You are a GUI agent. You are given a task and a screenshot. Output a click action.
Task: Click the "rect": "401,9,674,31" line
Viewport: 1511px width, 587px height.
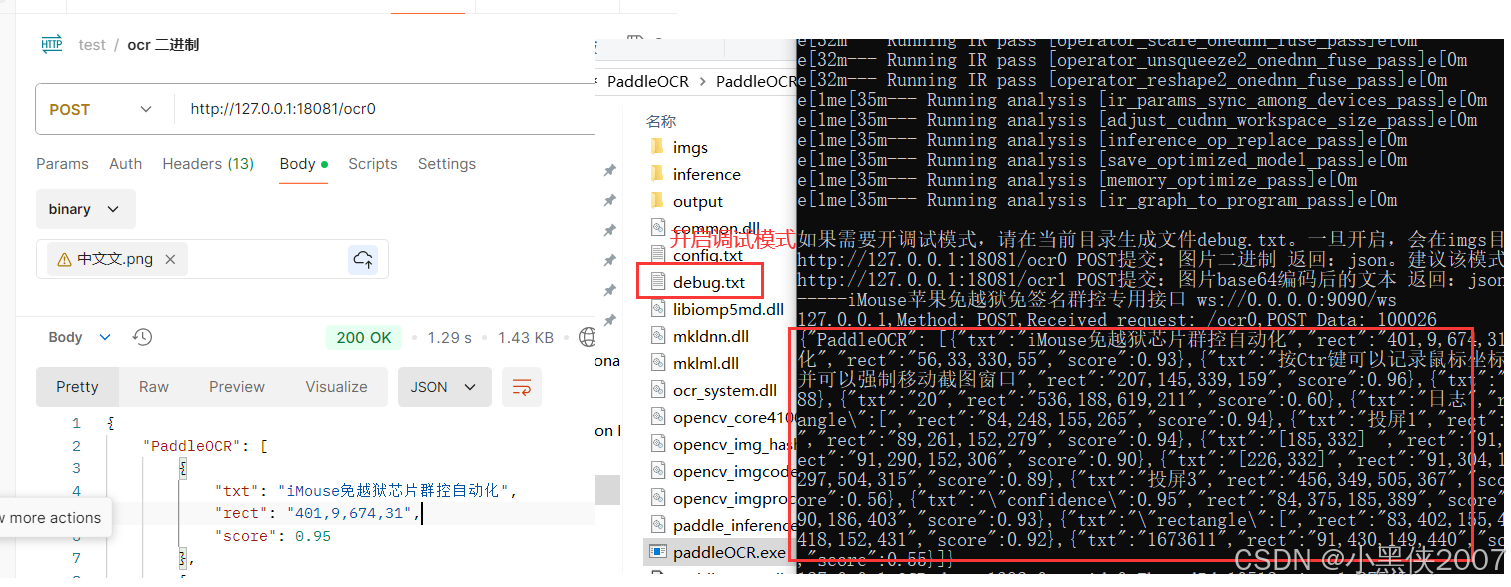[x=319, y=513]
